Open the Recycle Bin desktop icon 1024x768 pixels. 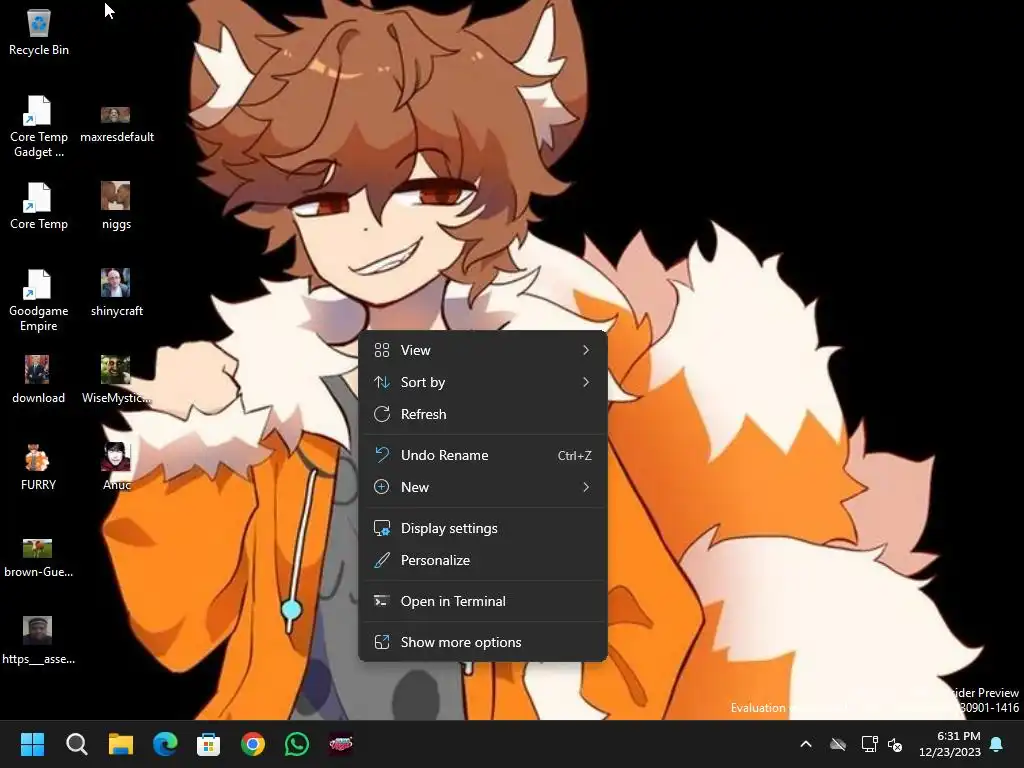[39, 33]
